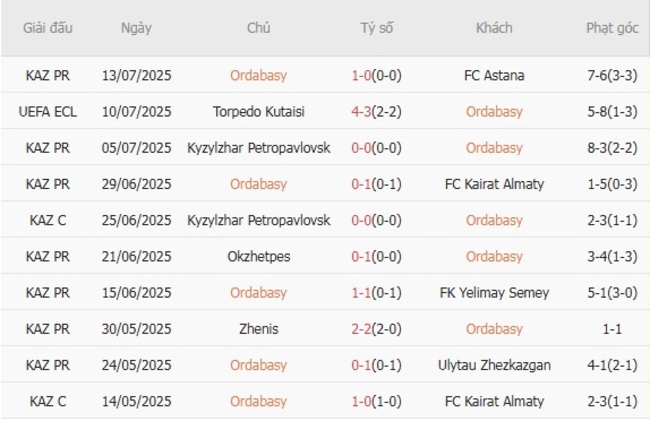Click the 13/07/2025 match date
The height and width of the screenshot is (421, 650).
click(137, 75)
